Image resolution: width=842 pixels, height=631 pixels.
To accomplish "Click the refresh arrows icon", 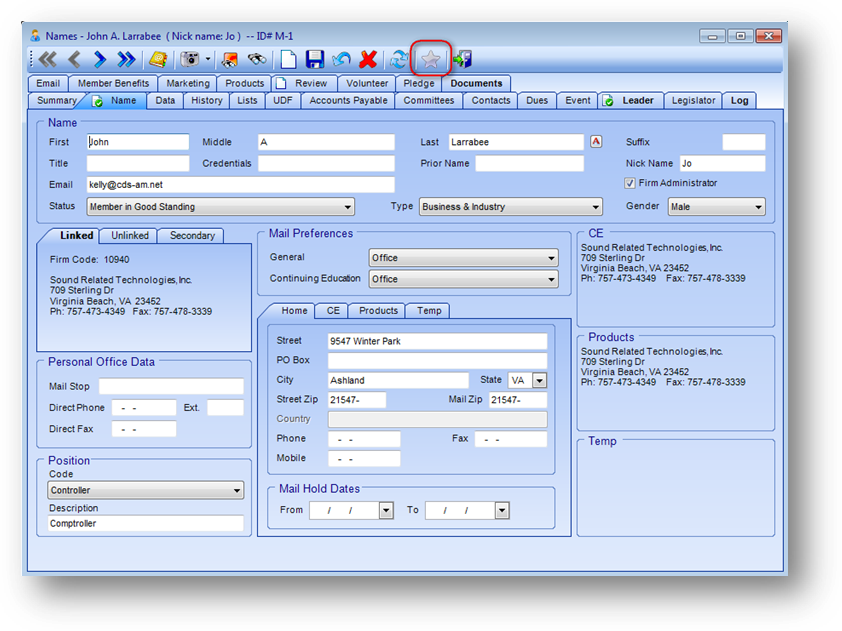I will (x=398, y=60).
